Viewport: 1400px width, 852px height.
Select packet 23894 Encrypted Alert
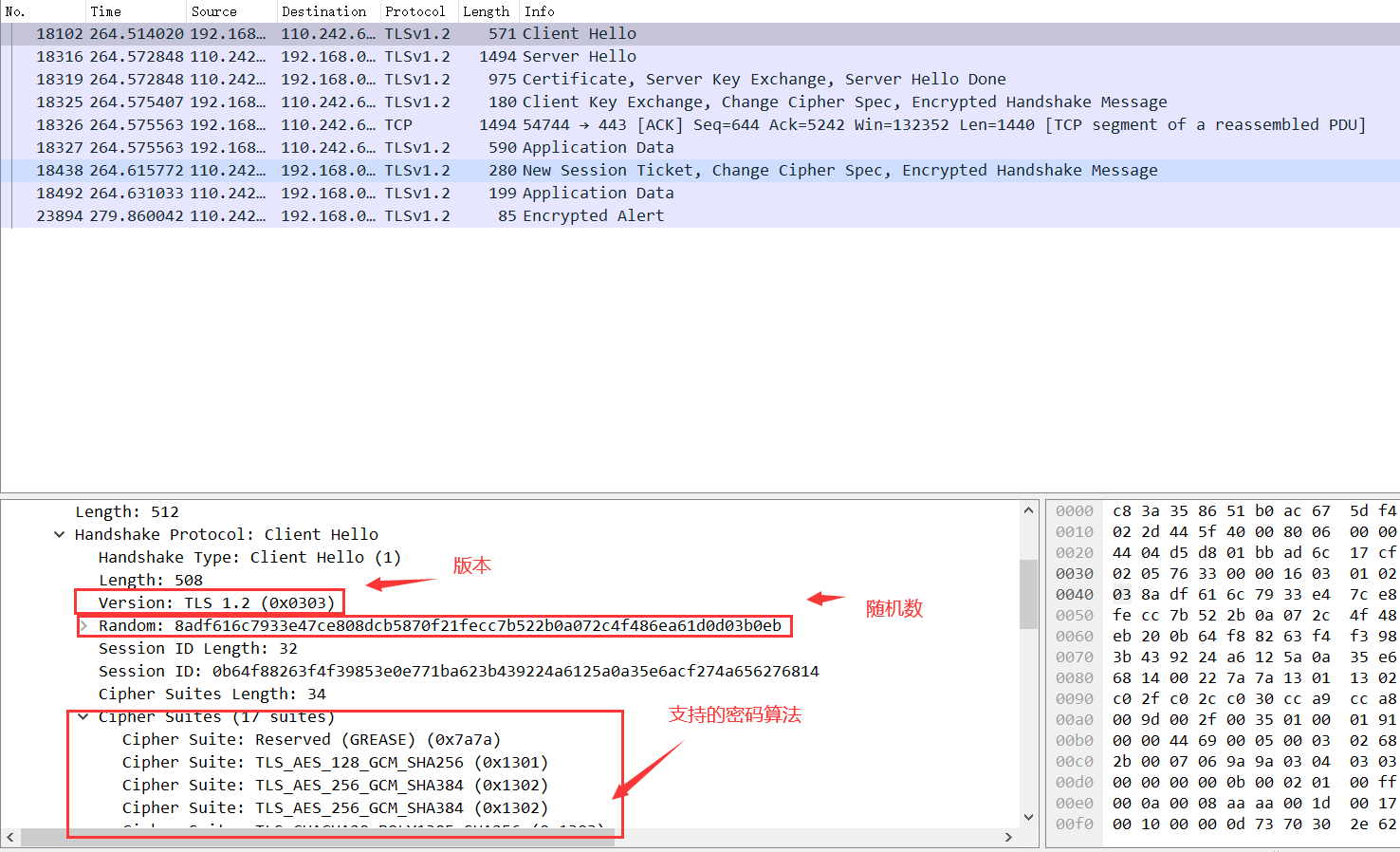[x=700, y=216]
